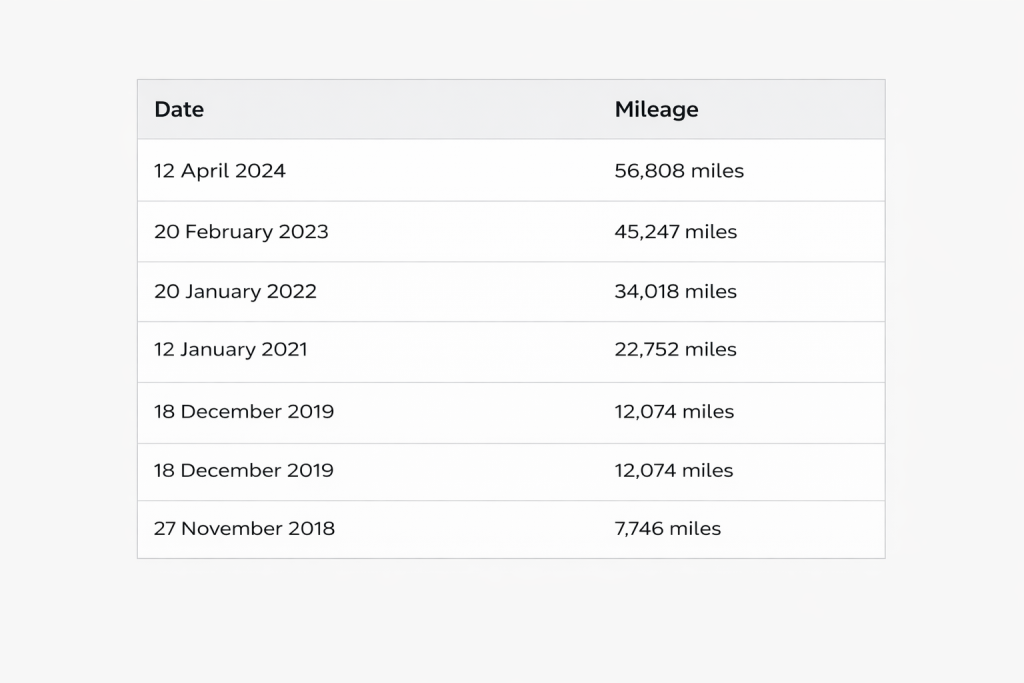Click the second 12,074 miles value
This screenshot has width=1024, height=683.
point(674,471)
